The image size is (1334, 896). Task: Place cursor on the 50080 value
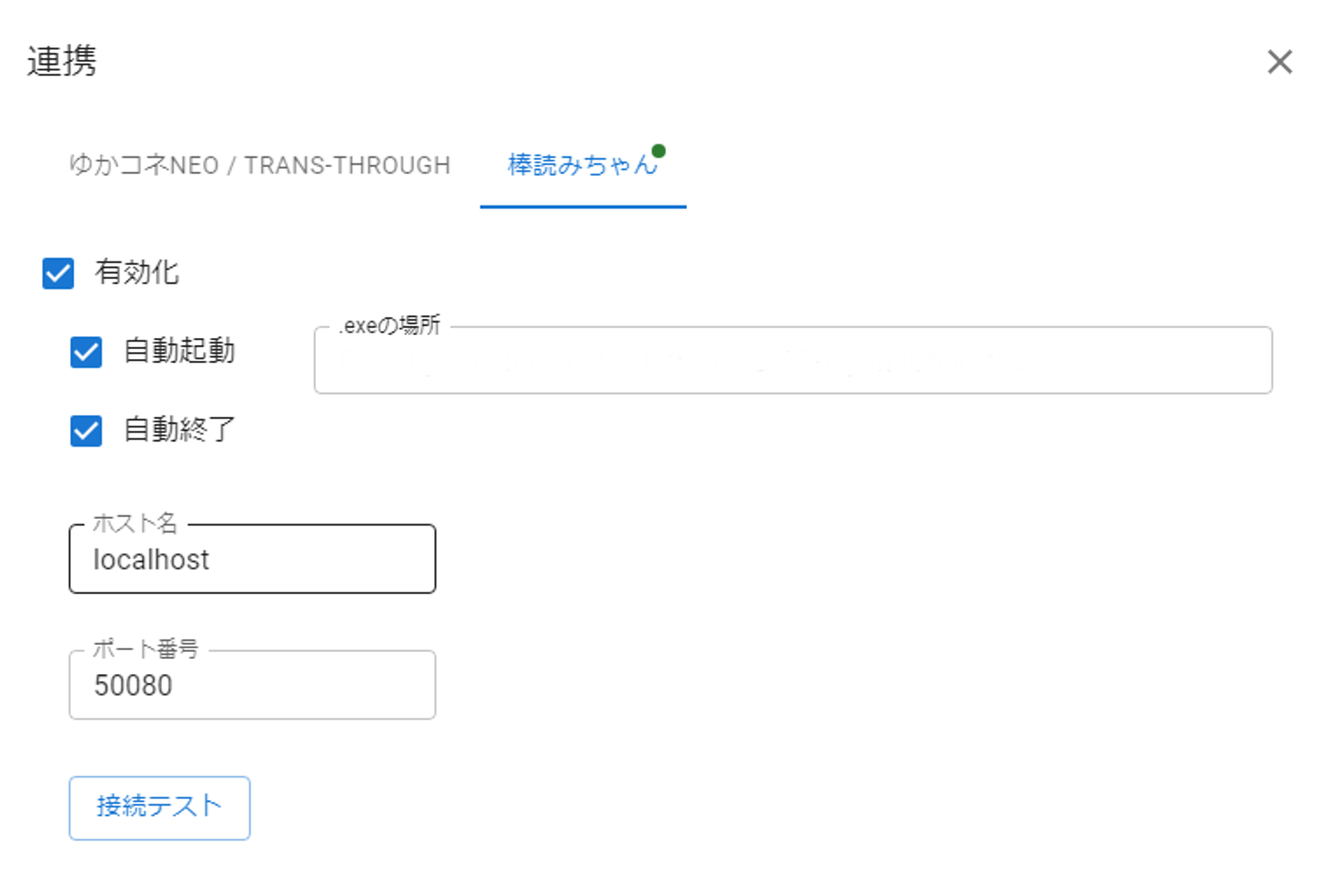pos(133,685)
